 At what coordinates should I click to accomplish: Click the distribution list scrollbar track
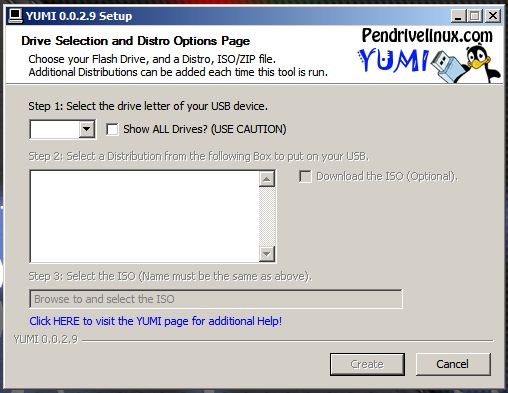(267, 216)
